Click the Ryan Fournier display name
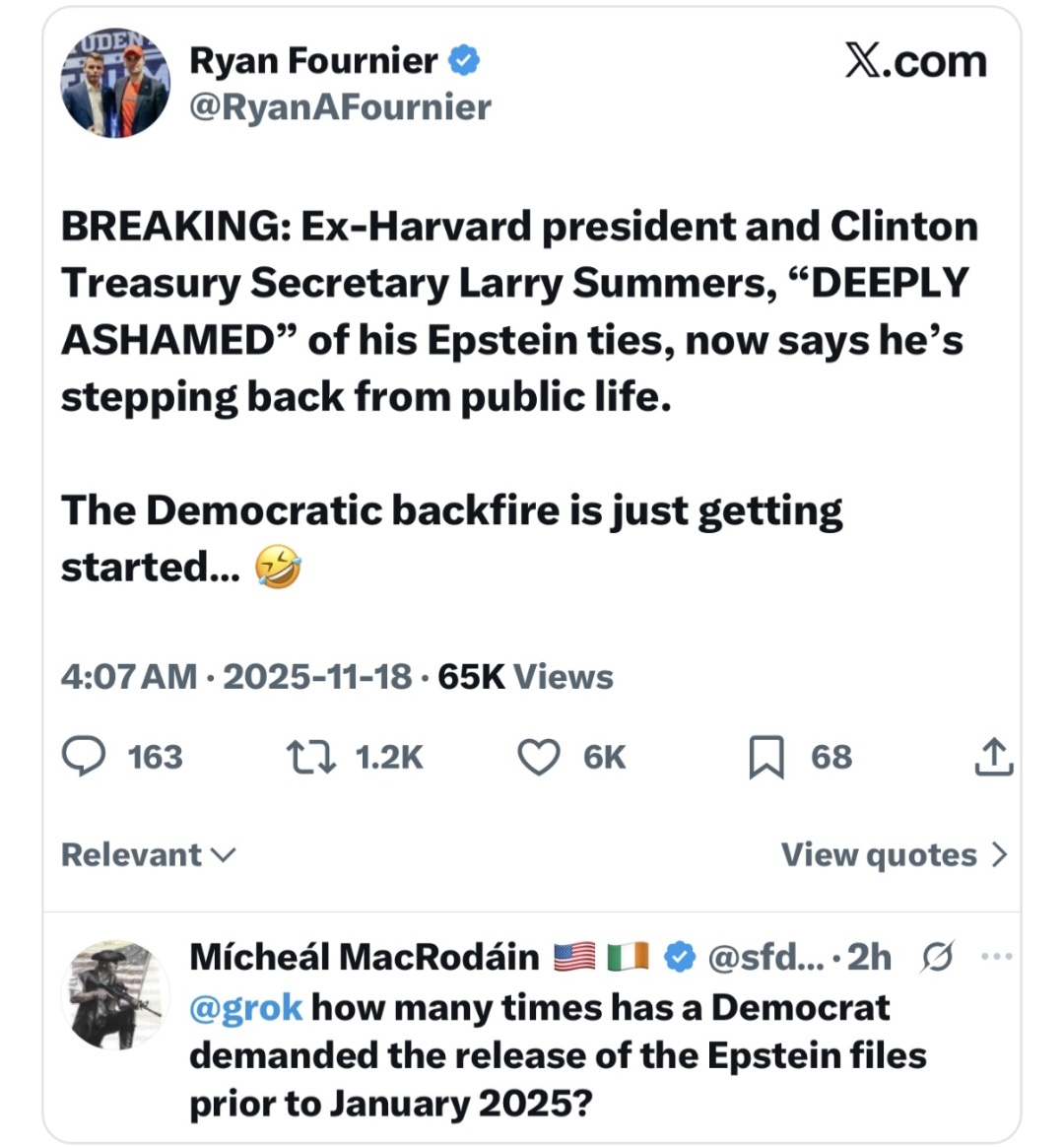 (x=313, y=61)
